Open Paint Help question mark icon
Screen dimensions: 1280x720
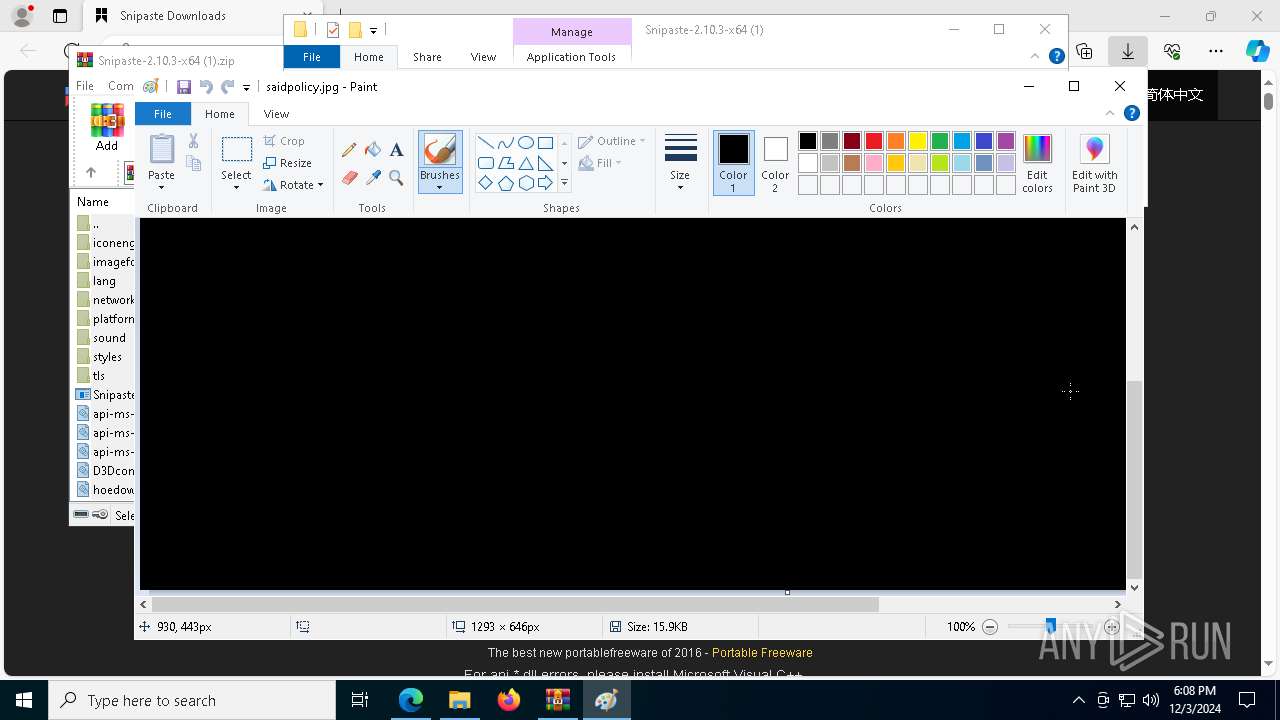click(x=1132, y=113)
